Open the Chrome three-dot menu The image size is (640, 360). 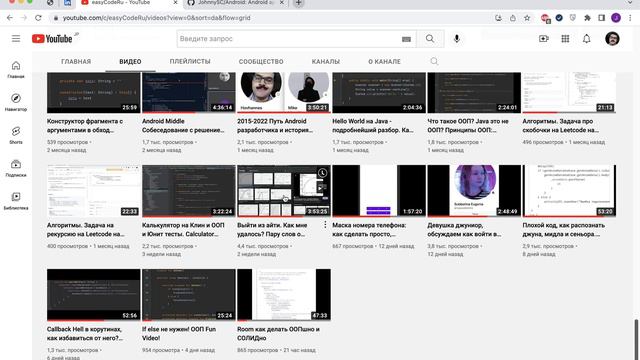click(x=631, y=18)
